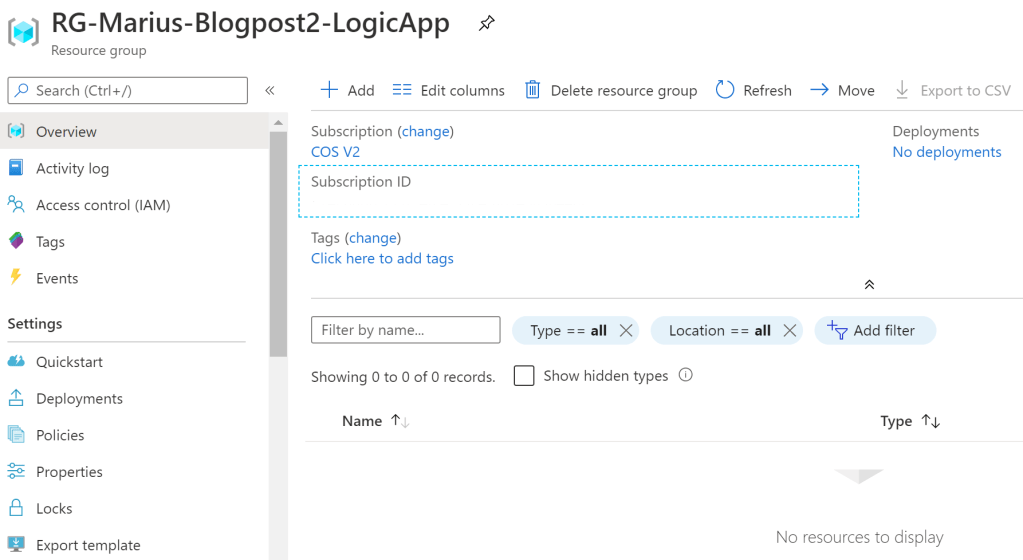This screenshot has height=560, width=1023.
Task: Click the Refresh circular arrow icon
Action: point(725,90)
